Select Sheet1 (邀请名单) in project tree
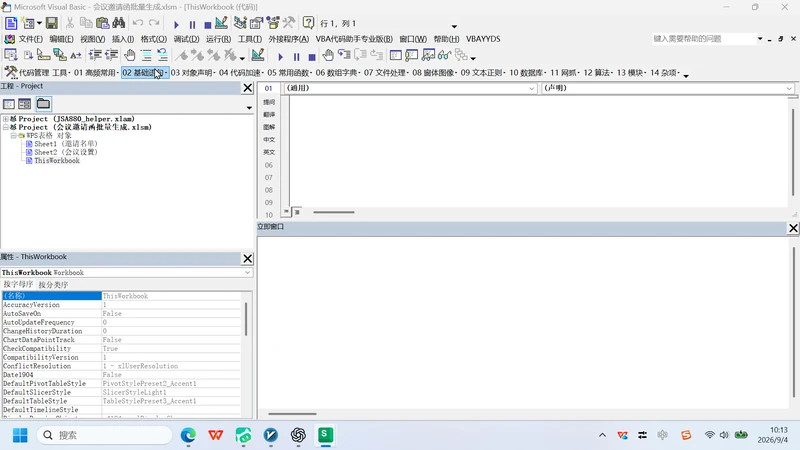 pos(65,144)
